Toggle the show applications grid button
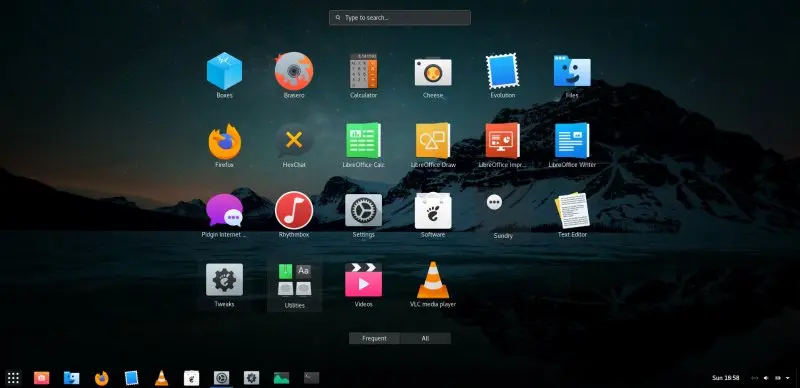800x388 pixels. click(13, 378)
